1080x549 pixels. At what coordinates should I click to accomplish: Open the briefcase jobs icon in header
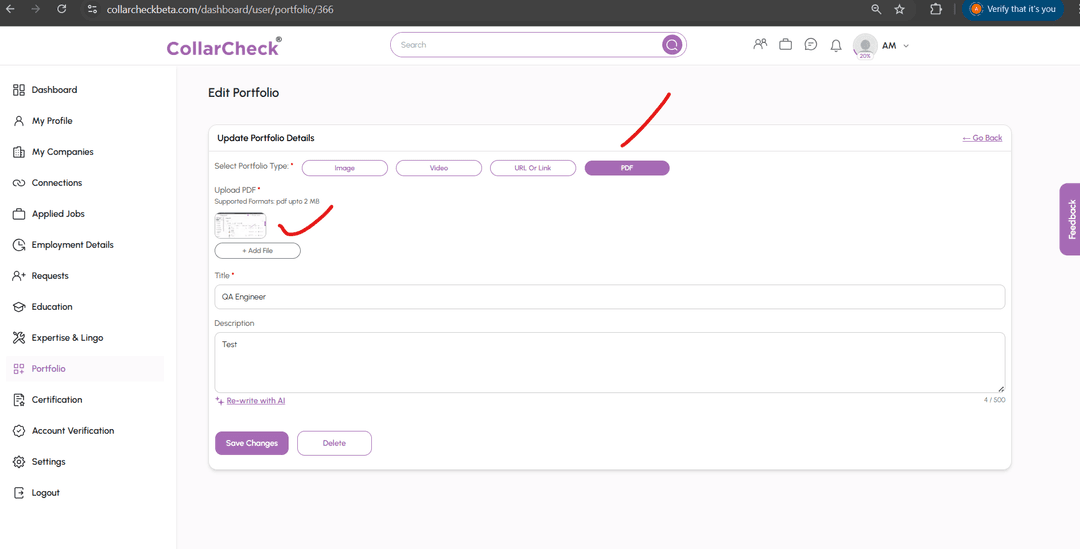point(785,45)
